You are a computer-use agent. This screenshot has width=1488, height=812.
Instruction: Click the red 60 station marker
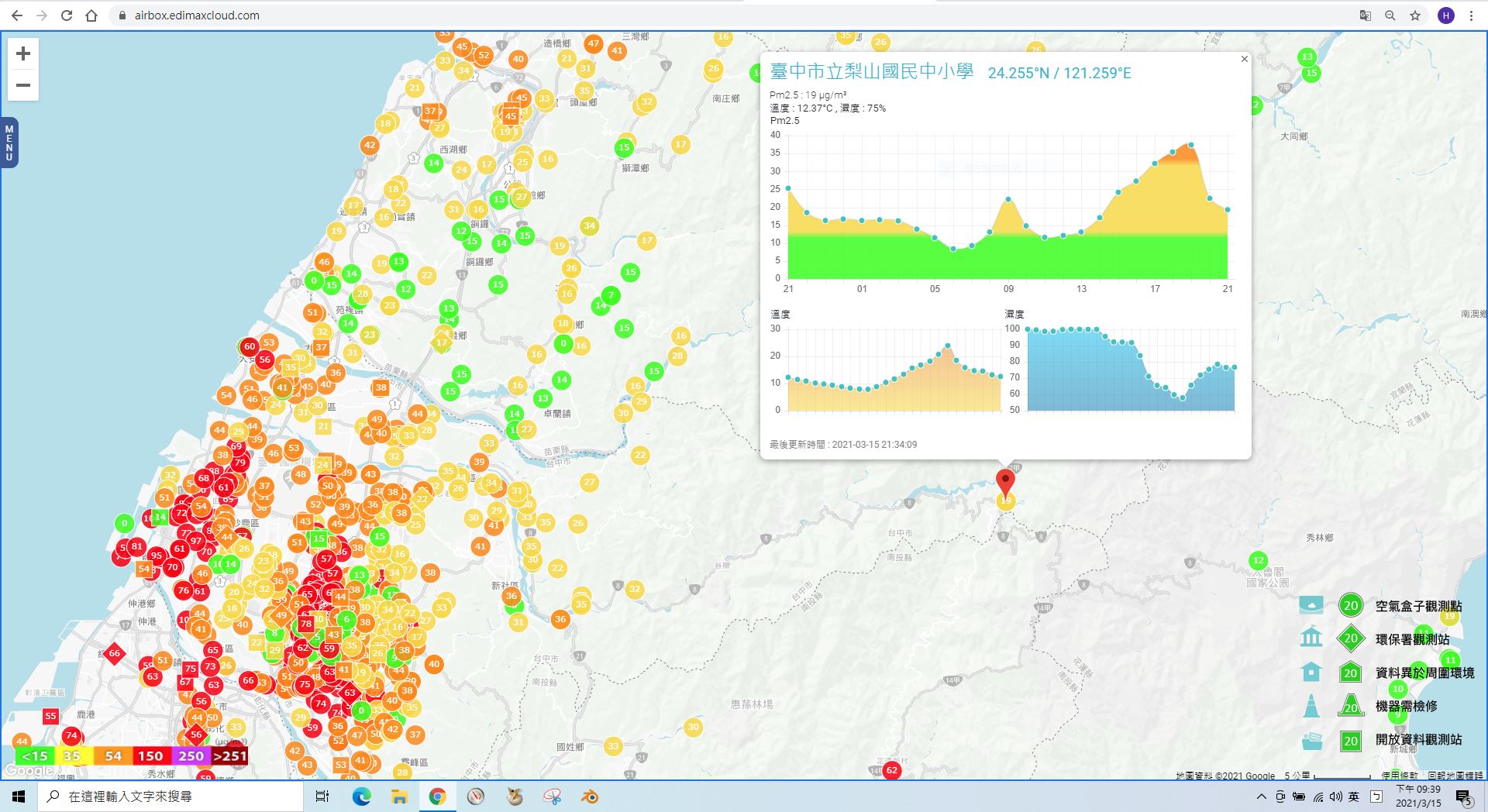(x=249, y=346)
